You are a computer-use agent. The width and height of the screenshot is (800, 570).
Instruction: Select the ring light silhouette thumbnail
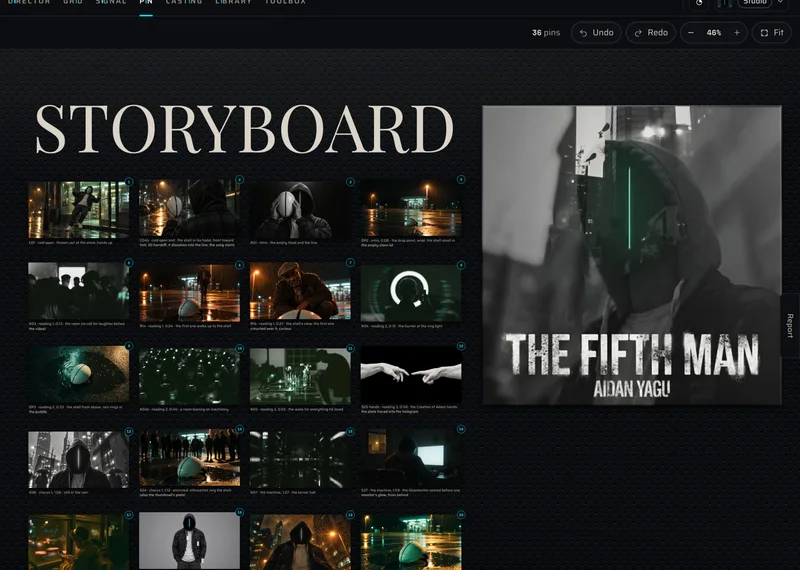(x=411, y=293)
